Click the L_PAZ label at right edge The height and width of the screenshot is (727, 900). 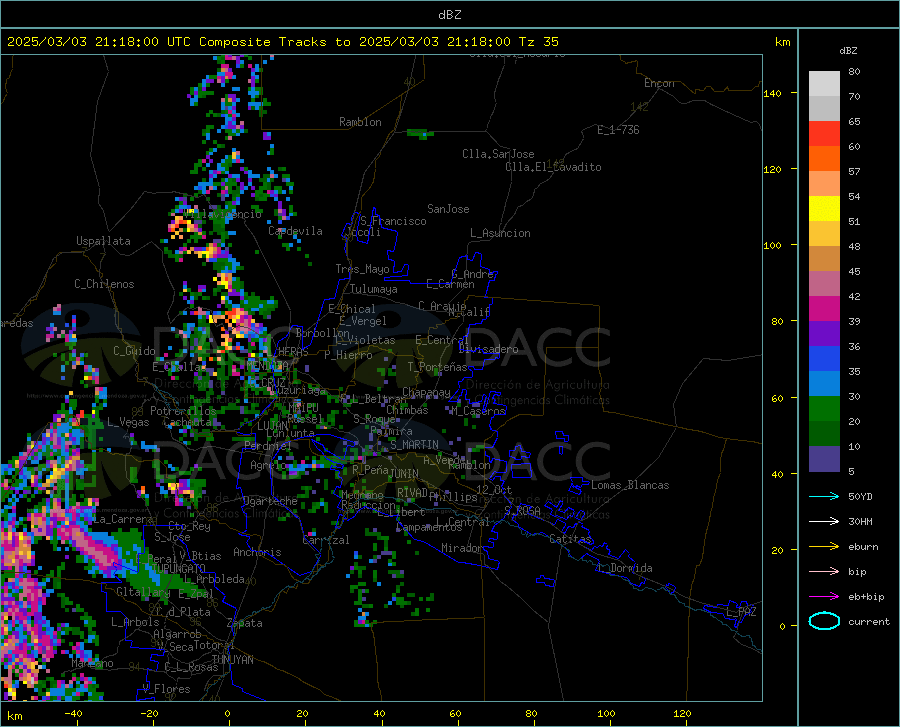pyautogui.click(x=741, y=612)
